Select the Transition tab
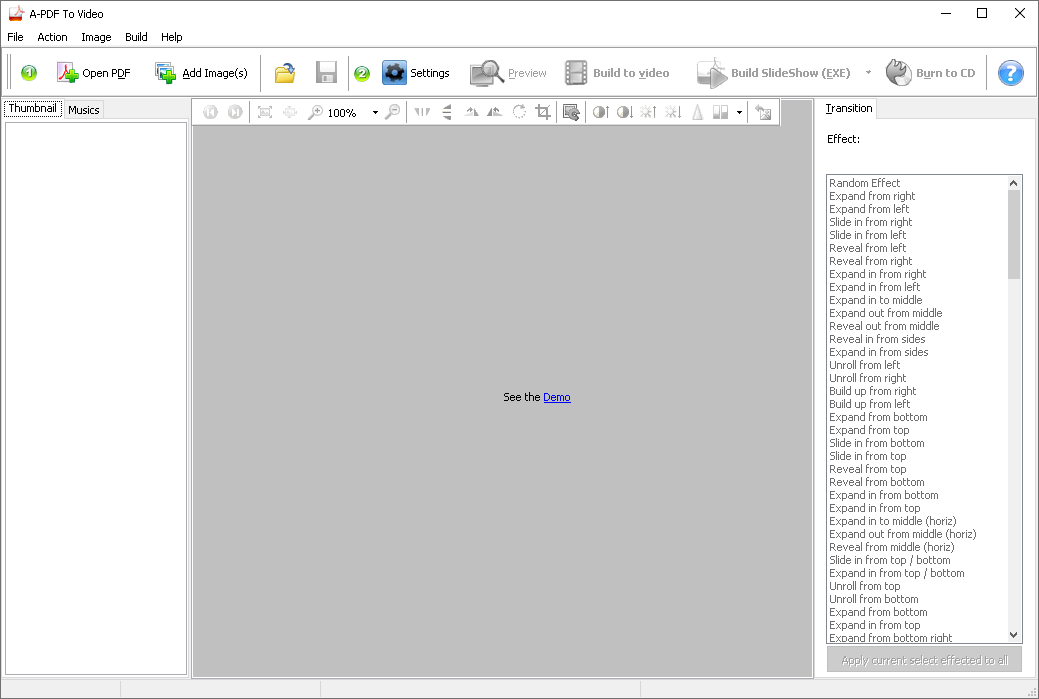1039x699 pixels. (x=849, y=108)
